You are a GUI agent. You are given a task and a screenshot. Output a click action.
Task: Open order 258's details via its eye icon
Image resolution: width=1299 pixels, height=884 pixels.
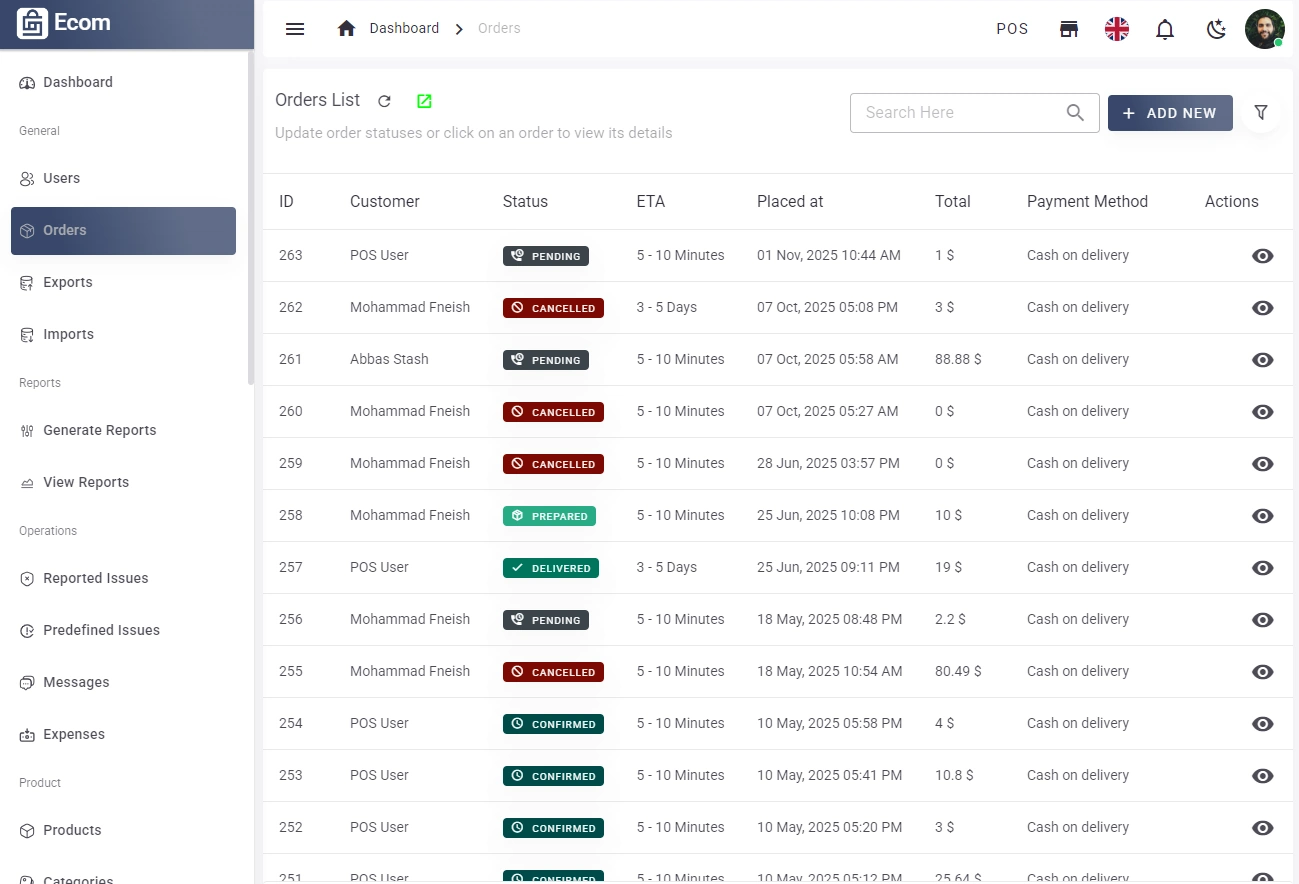coord(1262,515)
